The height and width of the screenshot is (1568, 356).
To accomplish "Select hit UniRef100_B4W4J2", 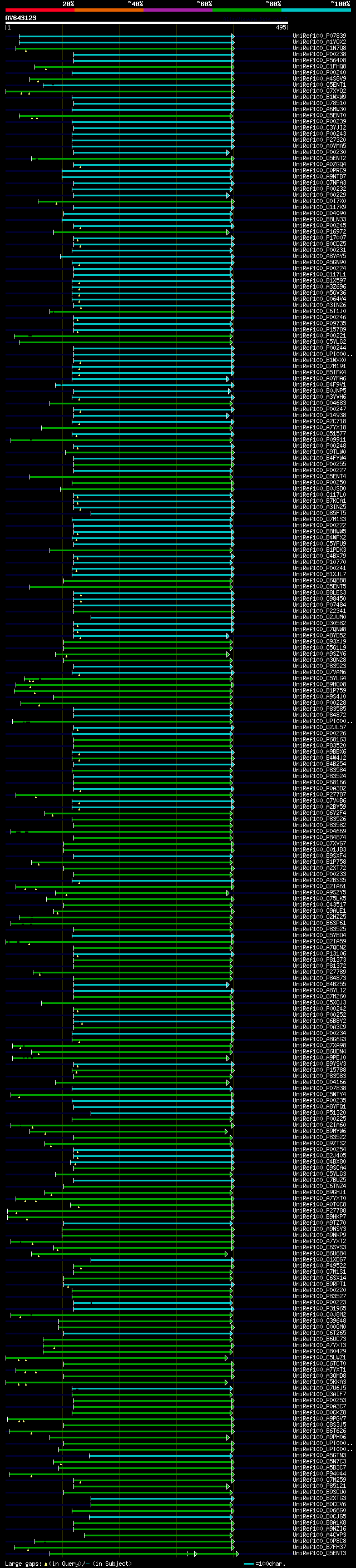I will (x=319, y=758).
